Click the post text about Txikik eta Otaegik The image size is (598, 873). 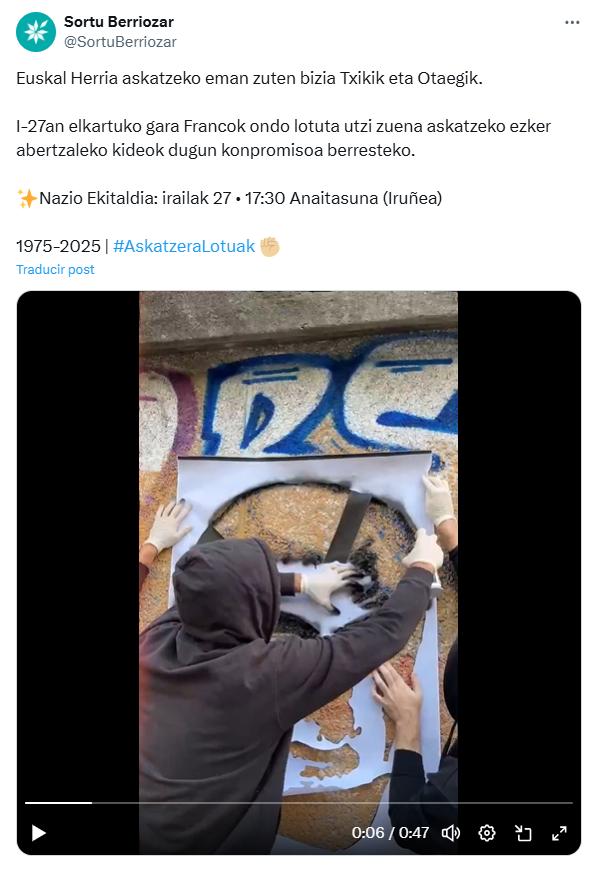pos(249,78)
